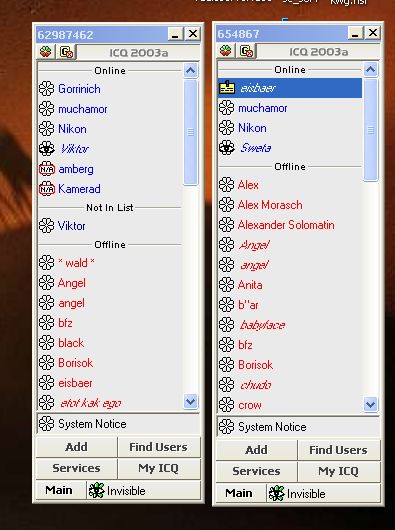395x530 pixels.
Task: Open the Services menu in the right window
Action: 256,471
